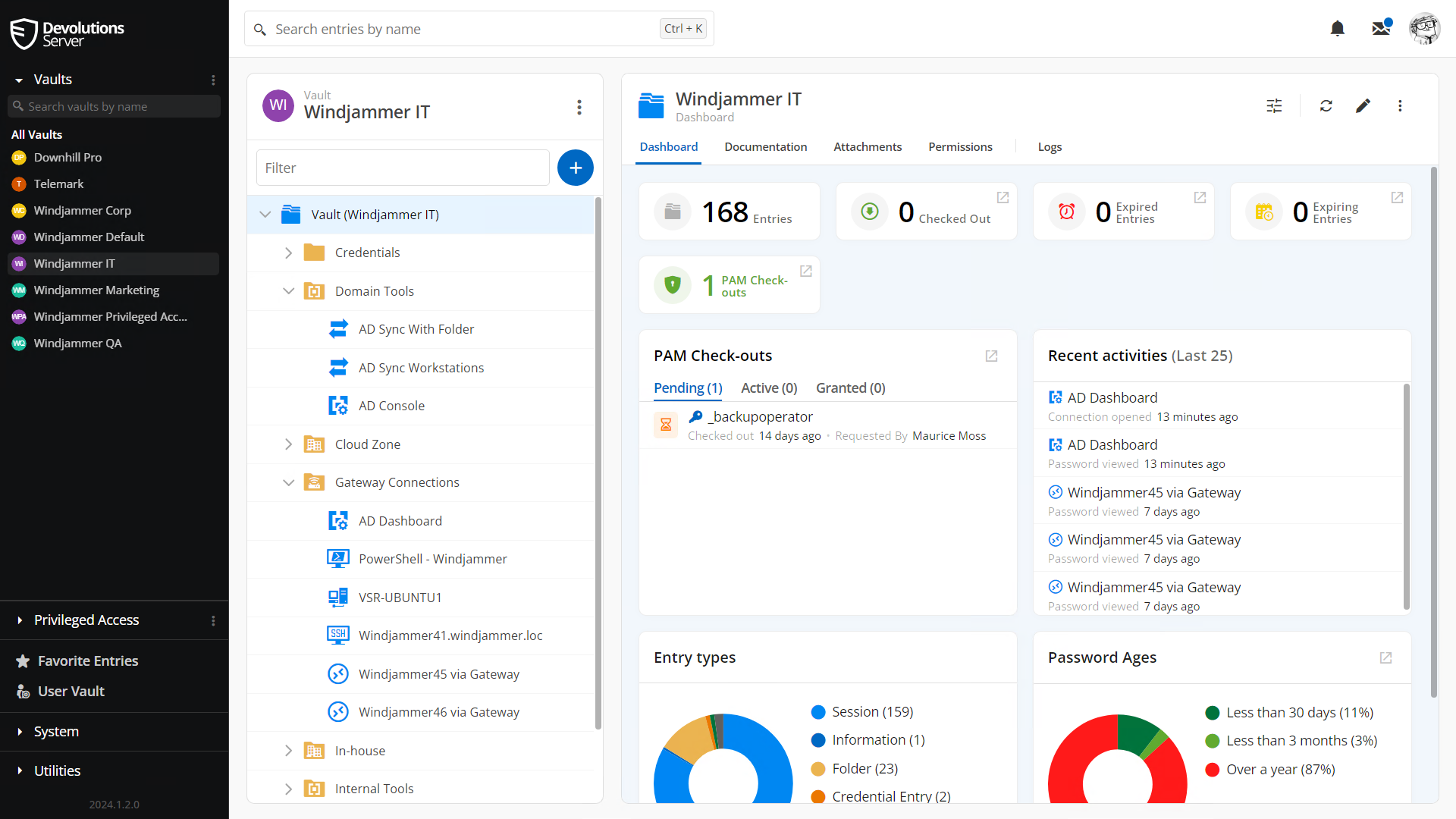Select the Pending (1) tab
The height and width of the screenshot is (819, 1456).
[x=688, y=388]
